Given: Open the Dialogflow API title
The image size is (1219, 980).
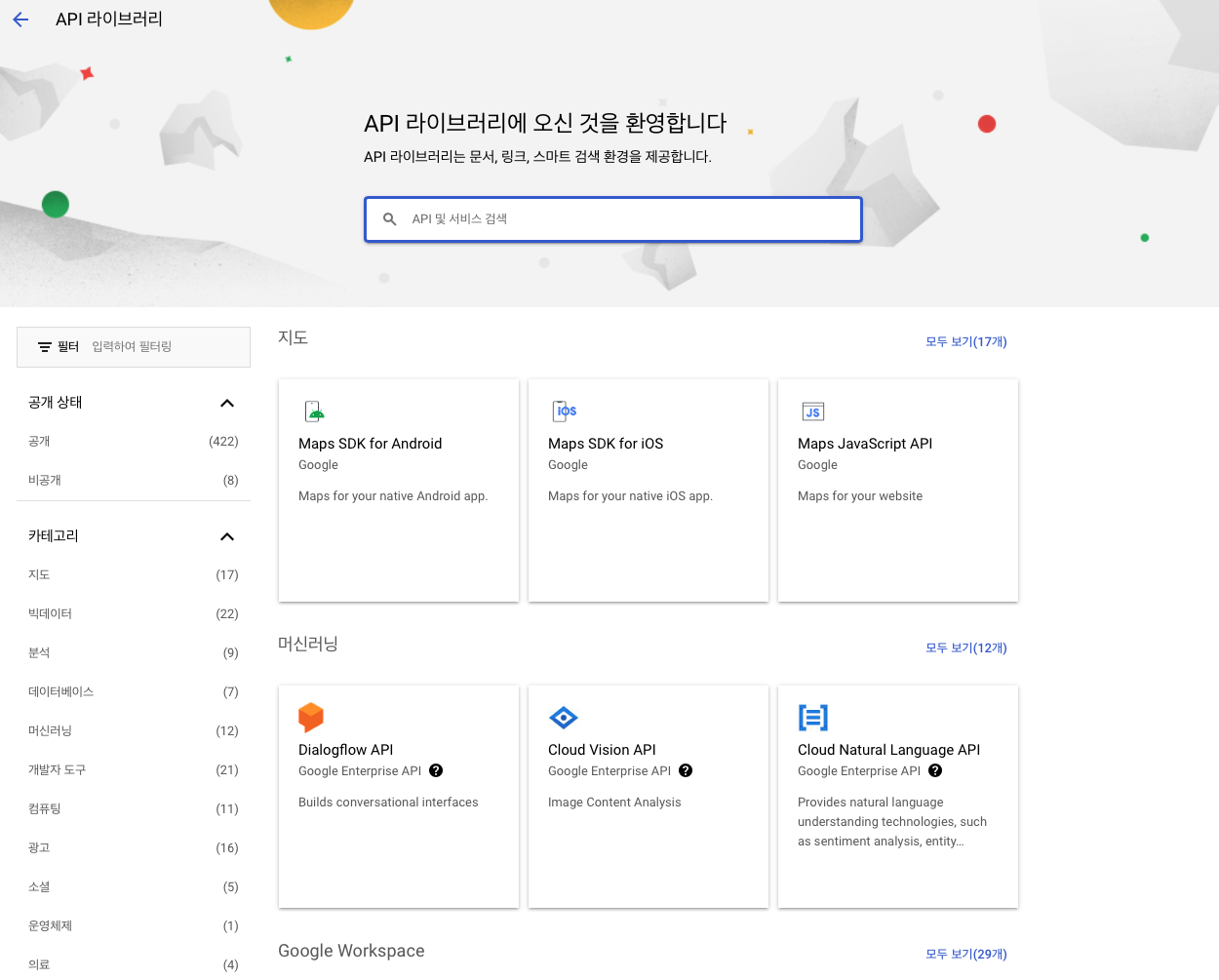Looking at the screenshot, I should click(346, 750).
